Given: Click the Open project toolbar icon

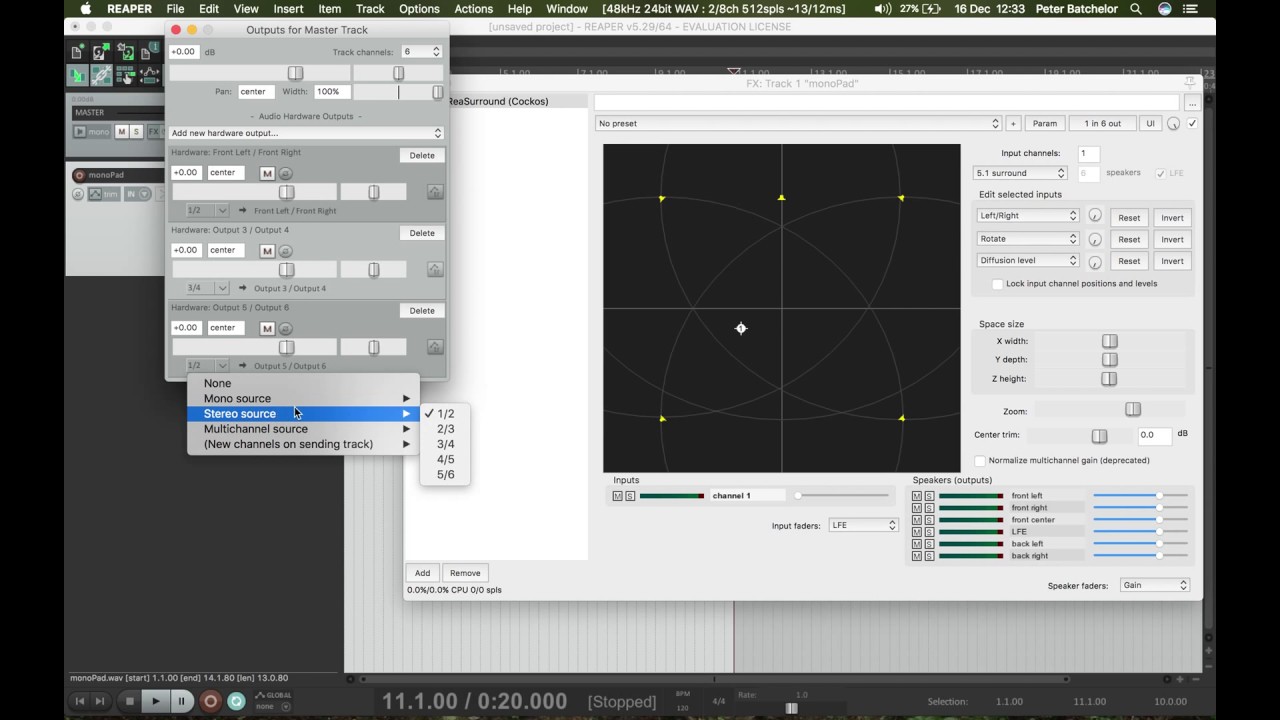Looking at the screenshot, I should 102,52.
